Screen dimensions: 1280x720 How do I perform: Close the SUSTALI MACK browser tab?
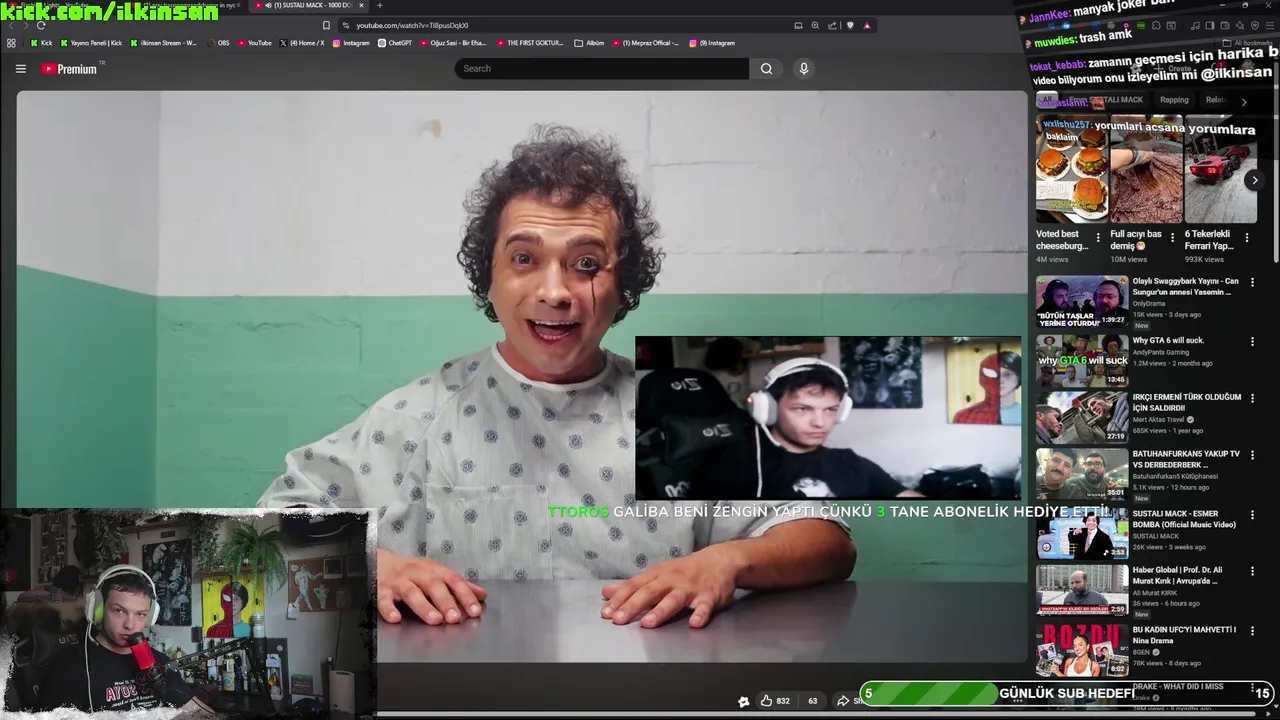pyautogui.click(x=361, y=5)
